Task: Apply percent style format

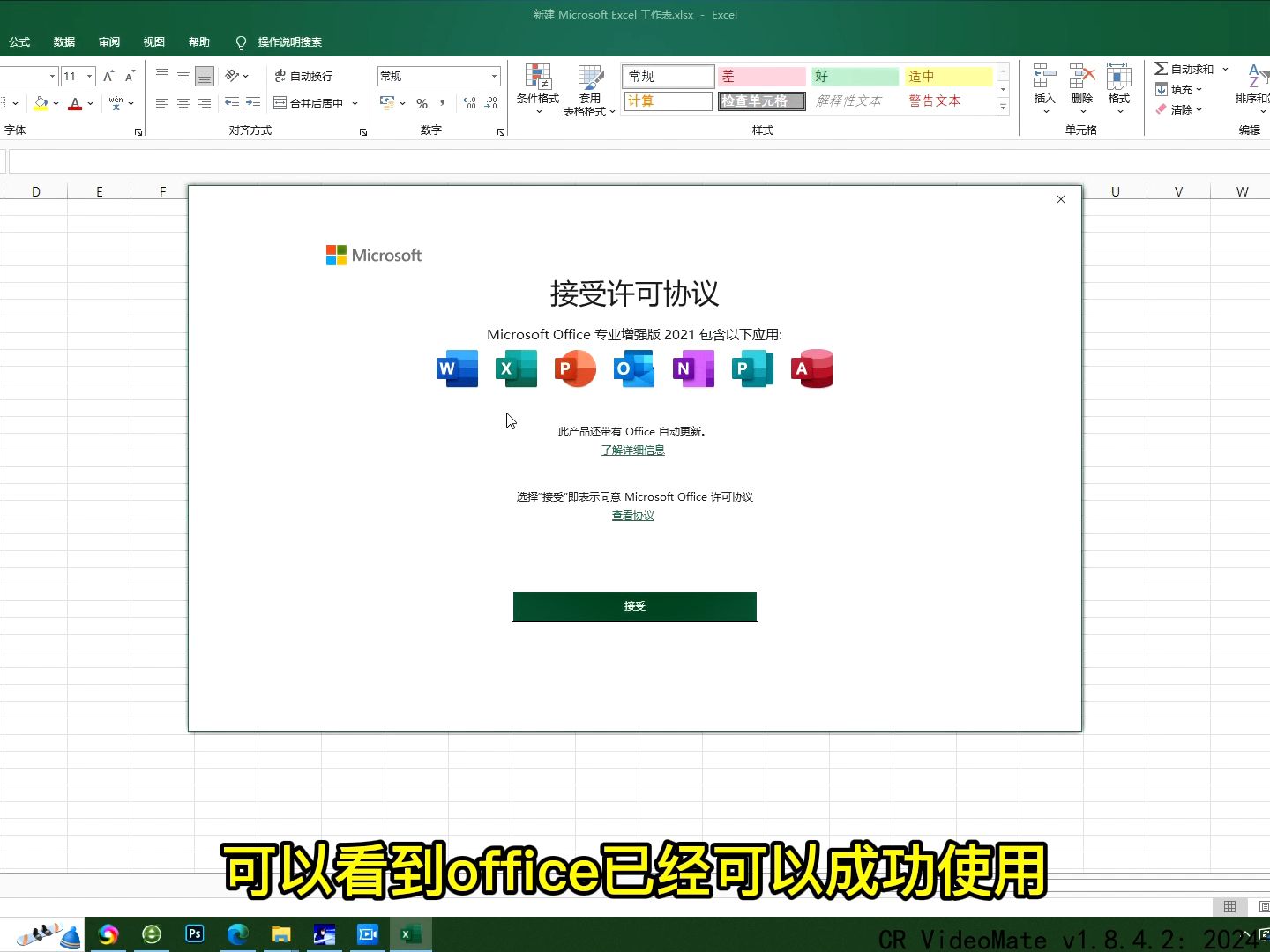Action: coord(422,103)
